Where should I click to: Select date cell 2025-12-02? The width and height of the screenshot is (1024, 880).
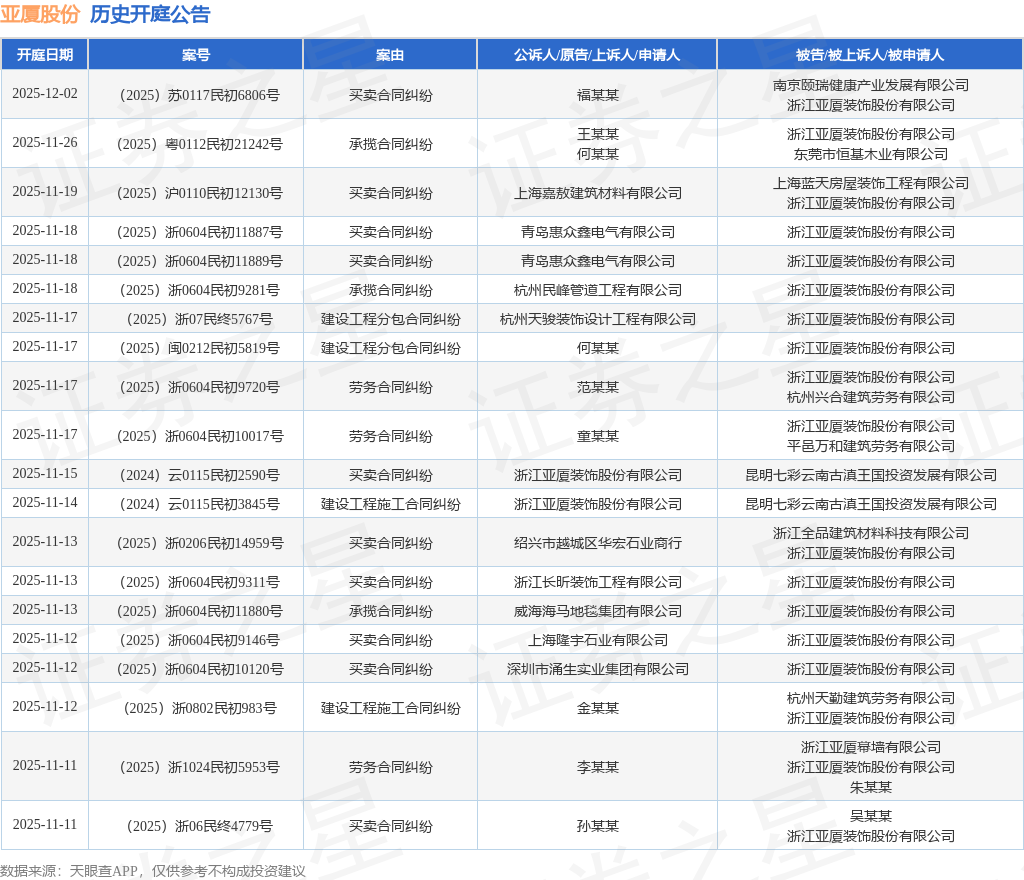pos(45,93)
